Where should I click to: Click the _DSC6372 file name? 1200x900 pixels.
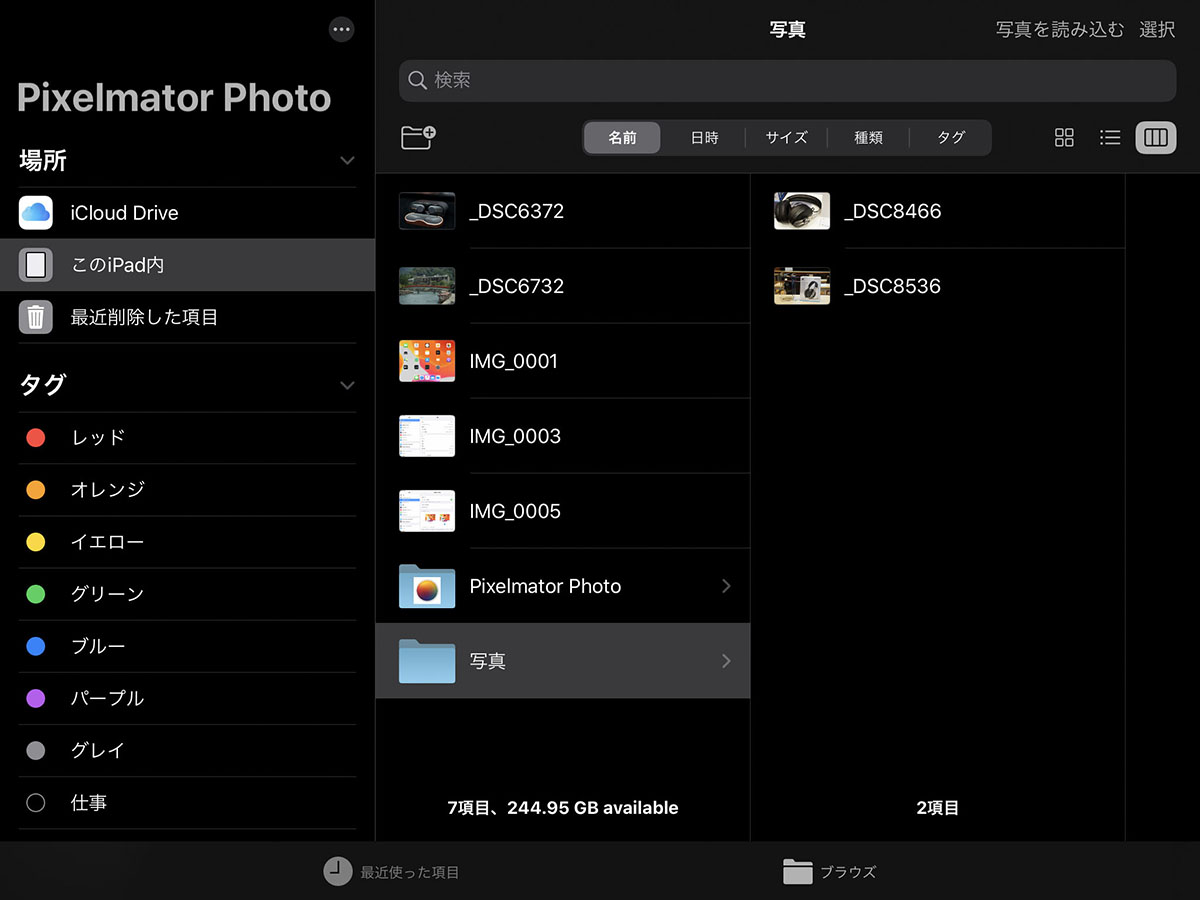tap(516, 212)
